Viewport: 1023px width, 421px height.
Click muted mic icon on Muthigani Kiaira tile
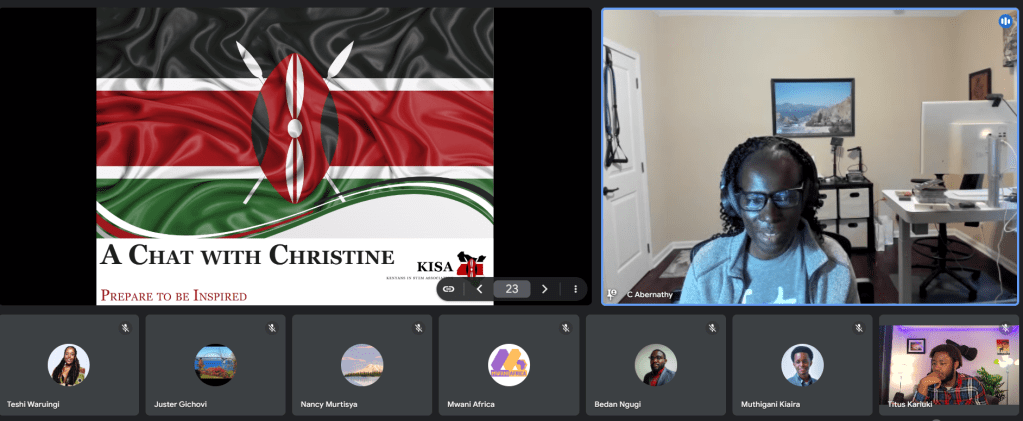click(859, 328)
